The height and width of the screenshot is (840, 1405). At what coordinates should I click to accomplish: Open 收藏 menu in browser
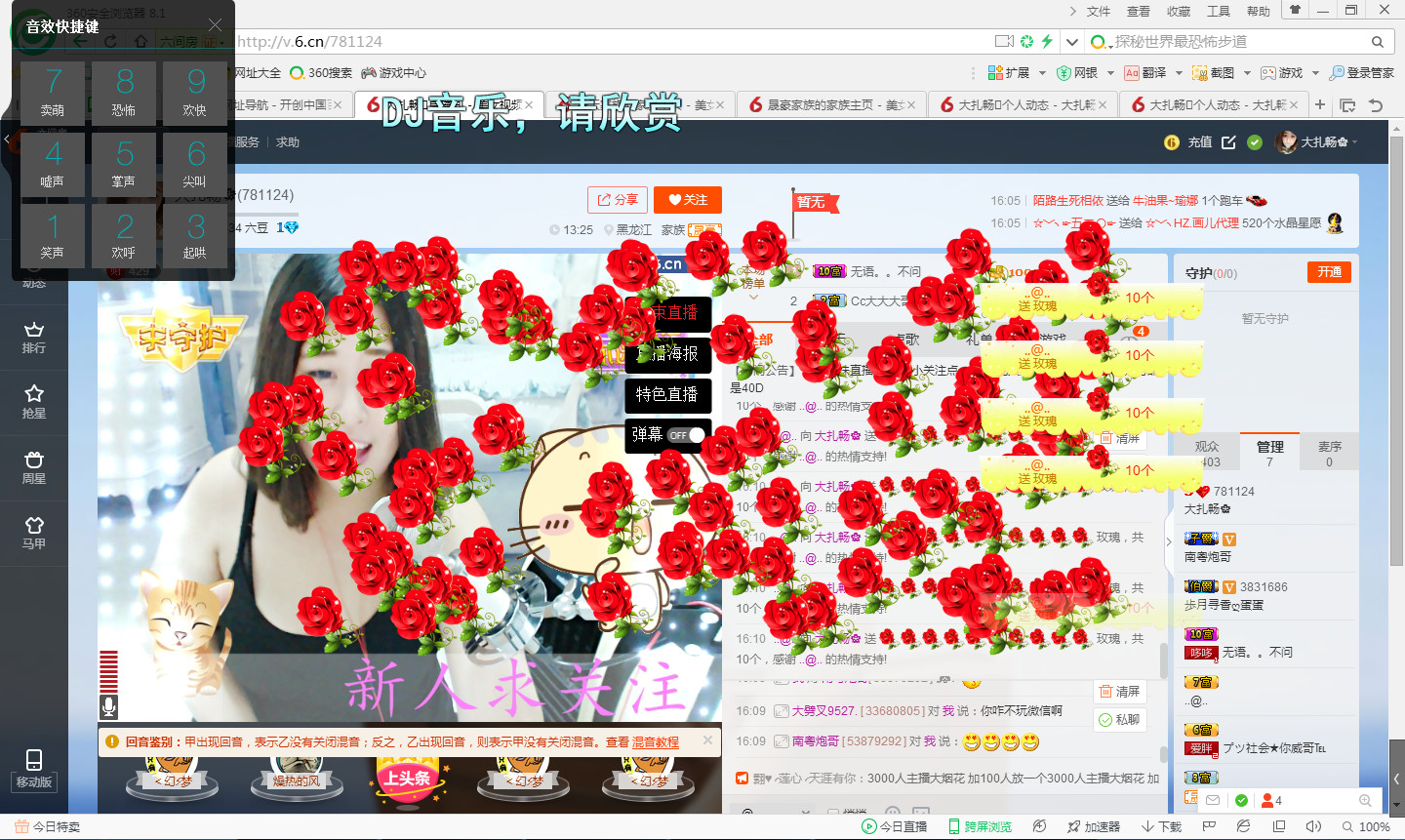1179,12
